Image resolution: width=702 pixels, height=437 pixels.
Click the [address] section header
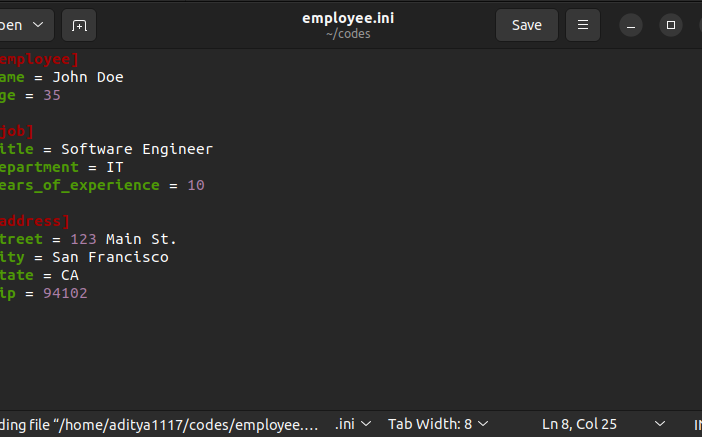[x=34, y=221]
